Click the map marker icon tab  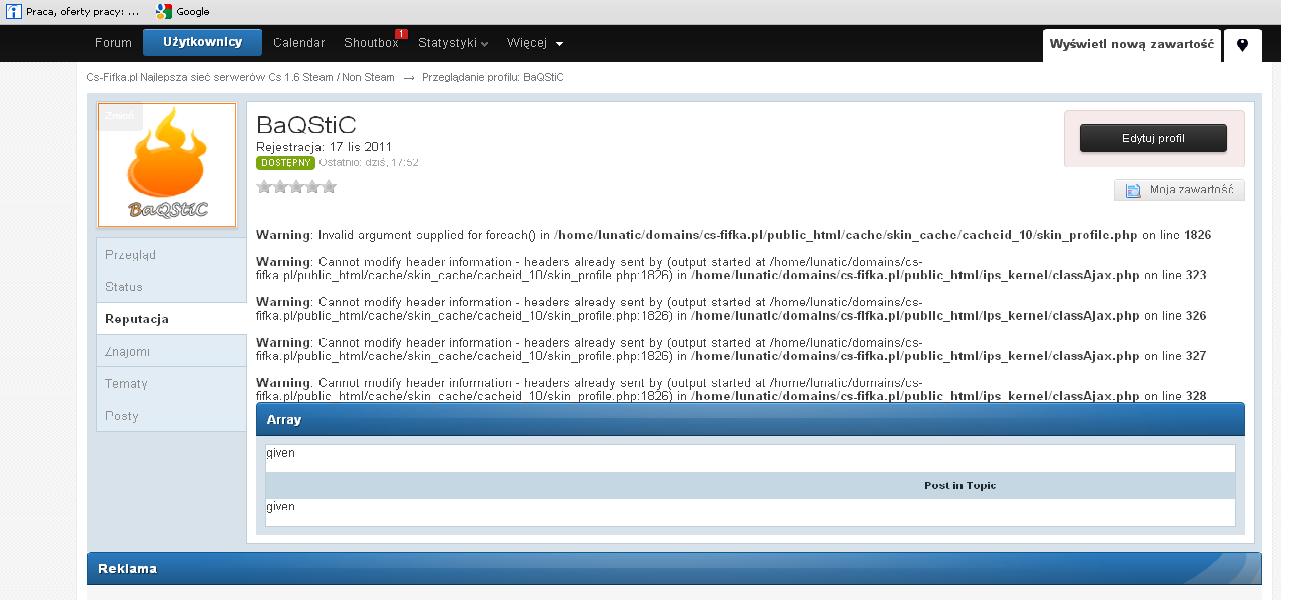tap(1242, 45)
